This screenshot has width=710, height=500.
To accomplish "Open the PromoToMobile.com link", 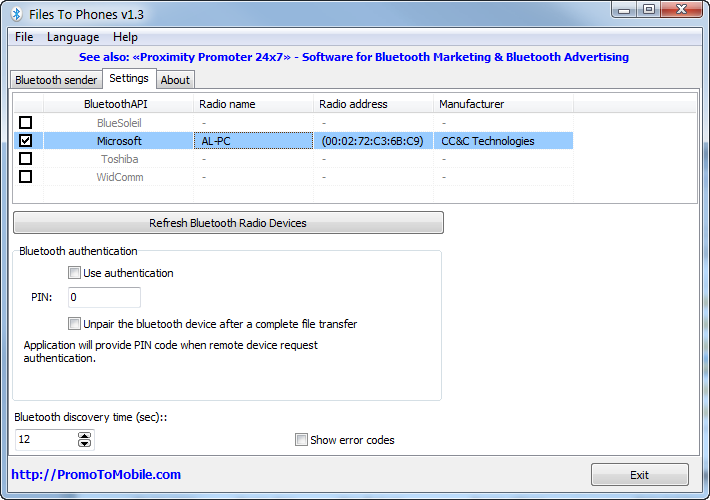I will coord(96,475).
